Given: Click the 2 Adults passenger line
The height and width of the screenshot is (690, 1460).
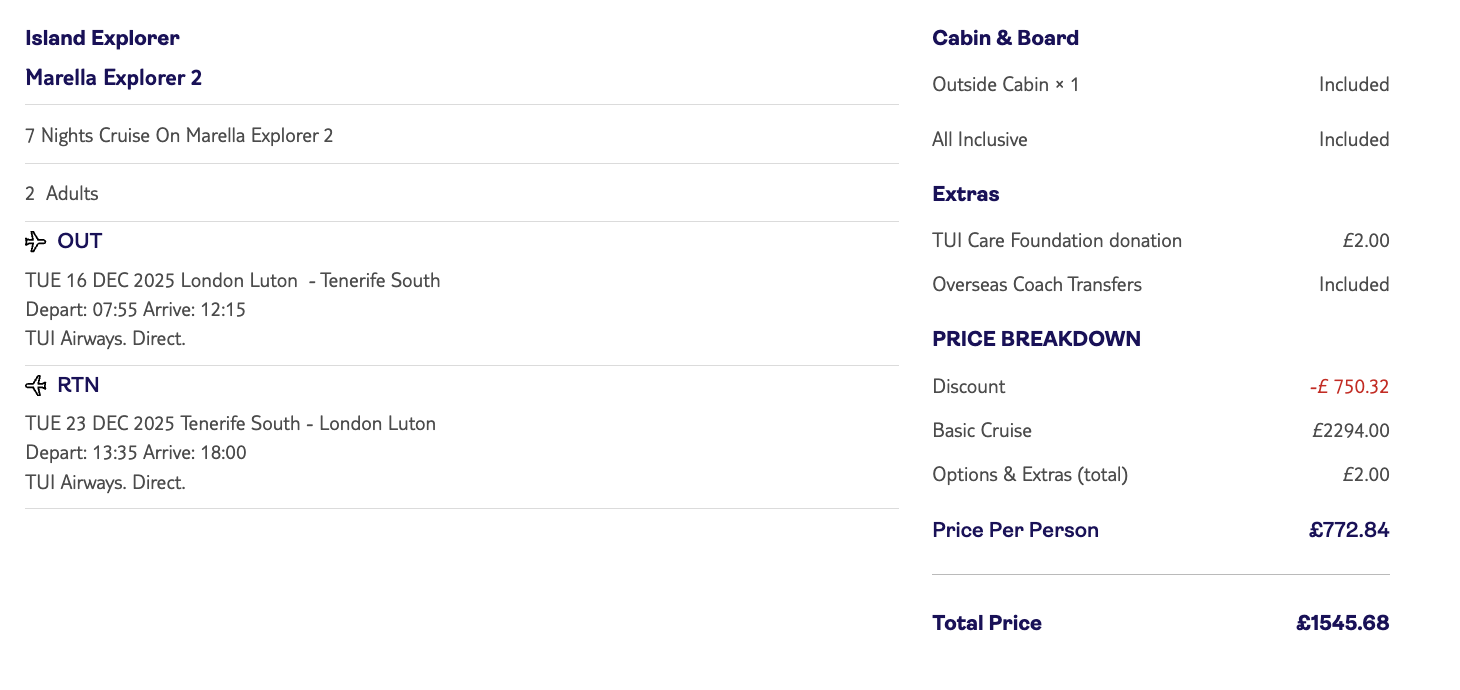Looking at the screenshot, I should coord(62,194).
